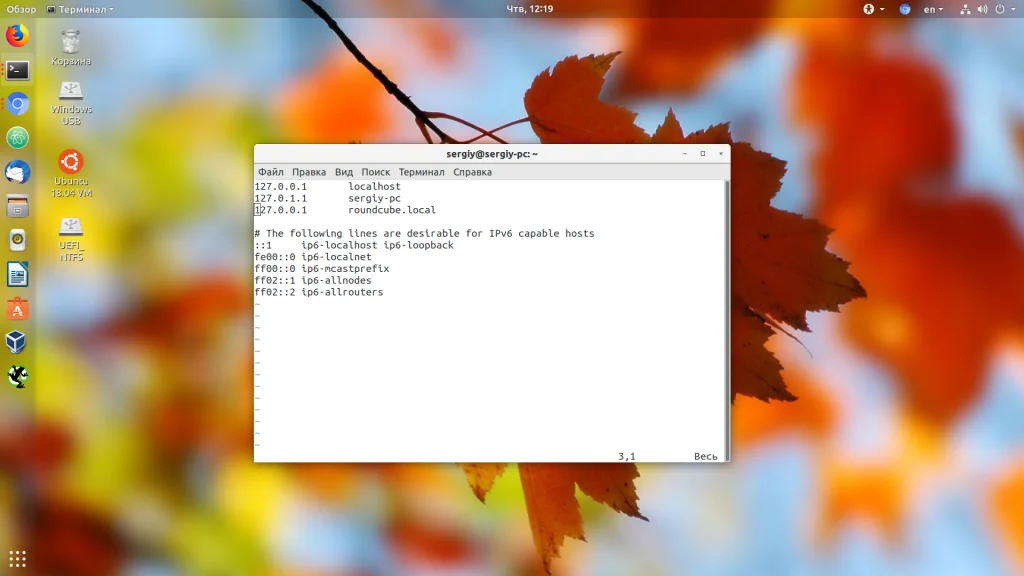Click the Chromium tray indicator icon
This screenshot has height=576, width=1024.
click(904, 9)
